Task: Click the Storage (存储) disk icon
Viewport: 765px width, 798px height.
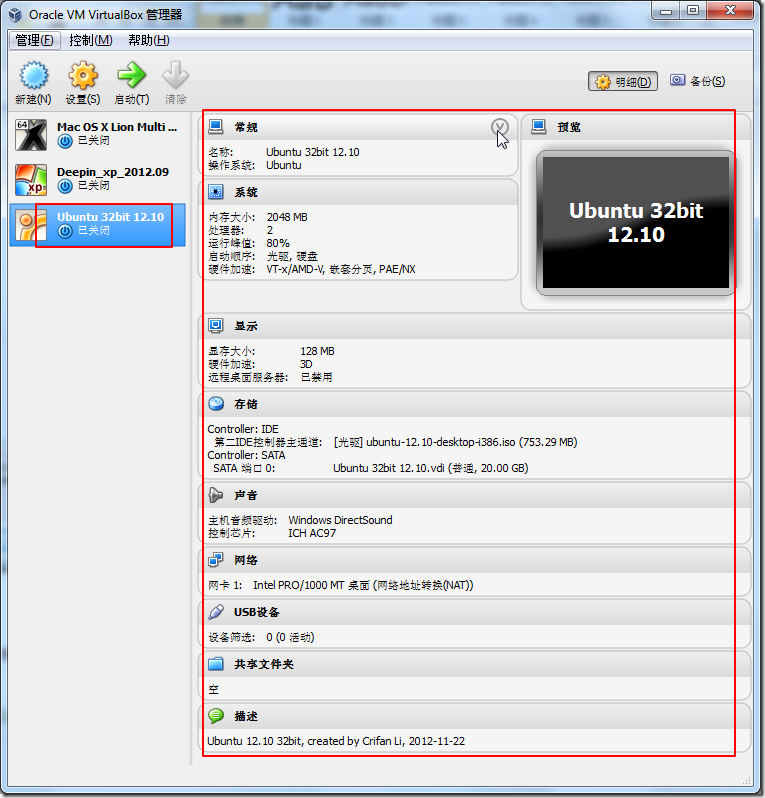Action: click(216, 404)
